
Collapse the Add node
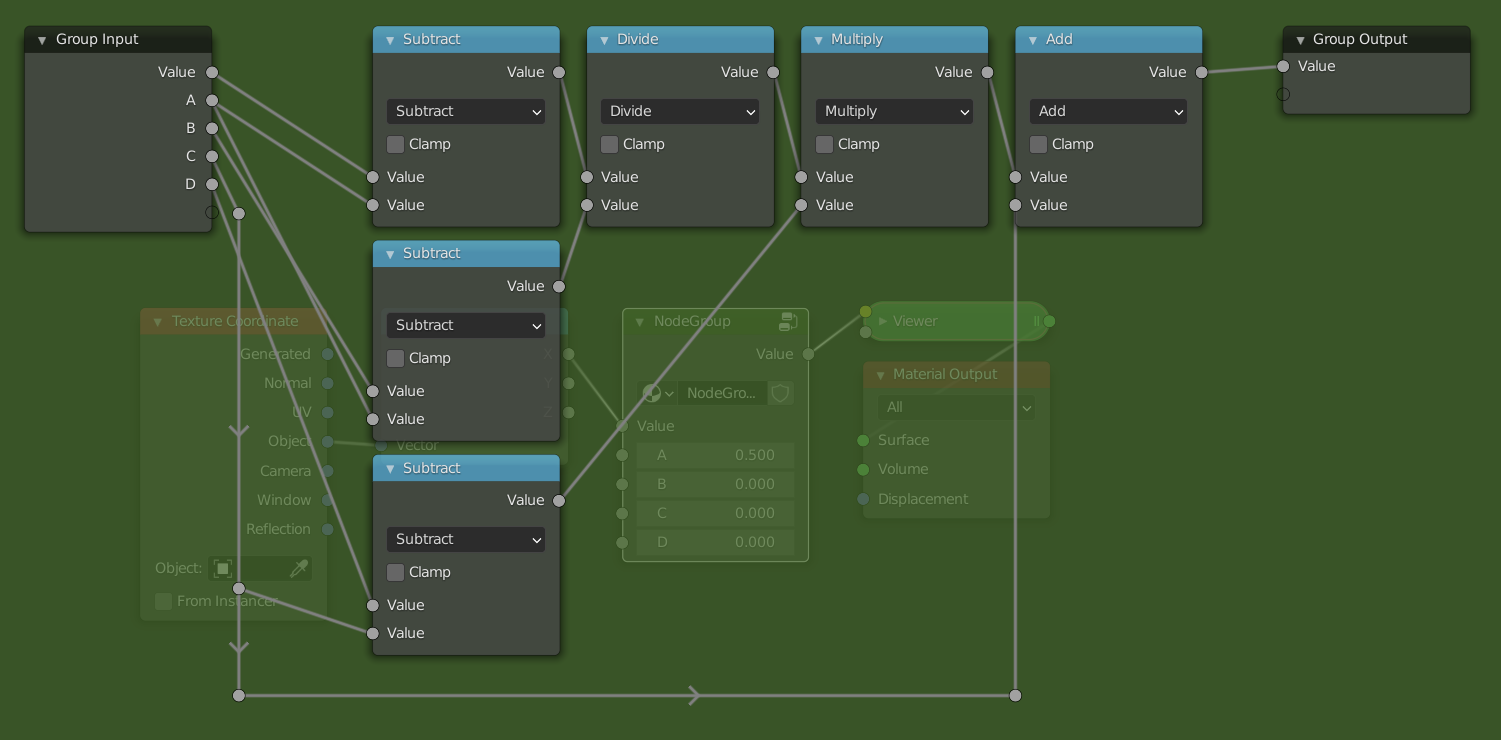[x=1032, y=40]
